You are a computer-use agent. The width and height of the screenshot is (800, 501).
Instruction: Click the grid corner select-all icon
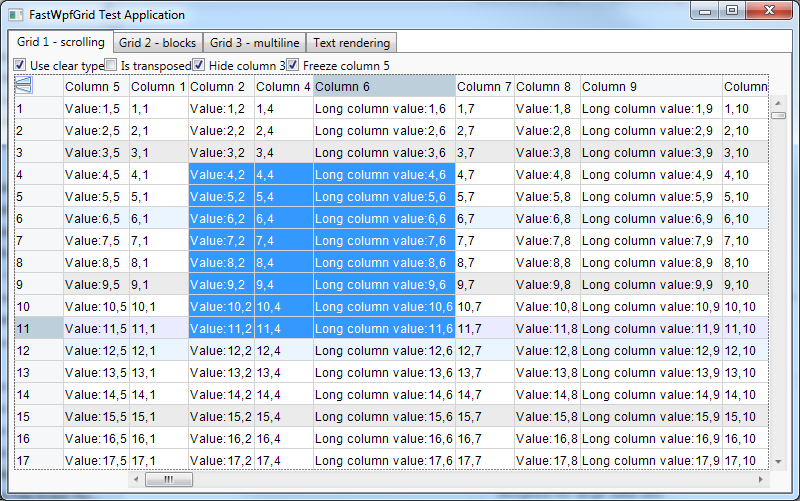coord(23,87)
